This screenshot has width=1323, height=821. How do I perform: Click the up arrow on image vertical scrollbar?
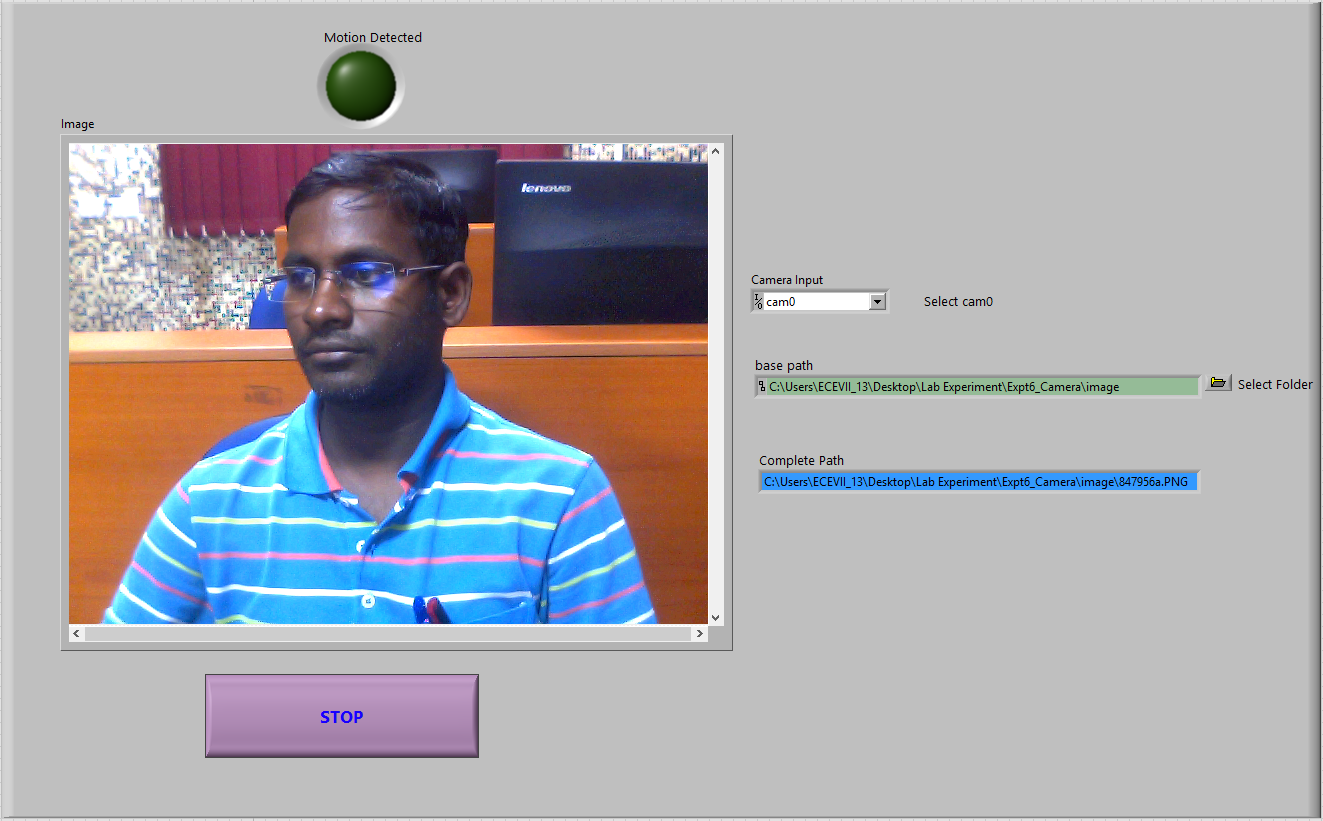[715, 149]
